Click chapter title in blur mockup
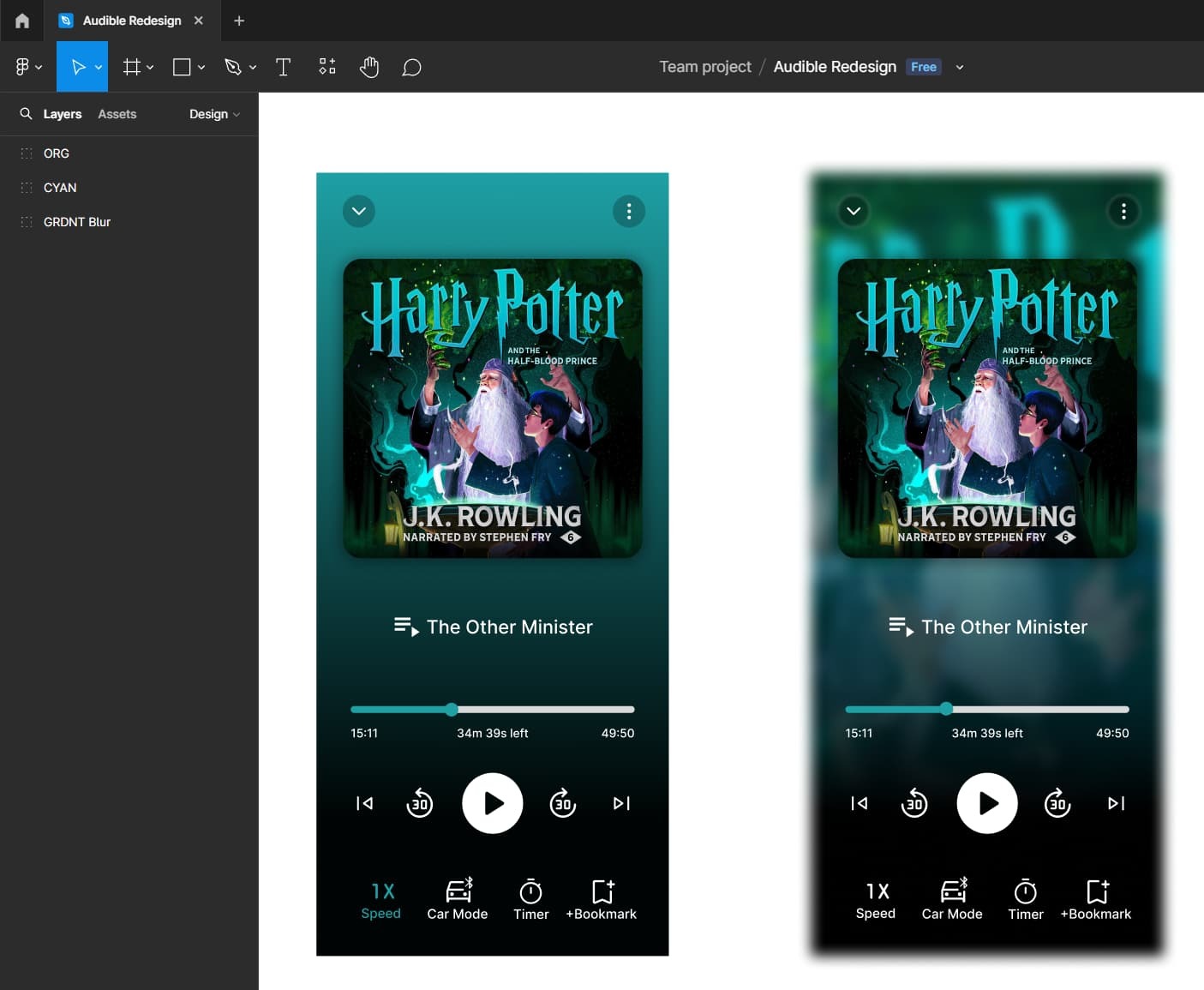Screen dimensions: 1204x990 coord(1004,627)
